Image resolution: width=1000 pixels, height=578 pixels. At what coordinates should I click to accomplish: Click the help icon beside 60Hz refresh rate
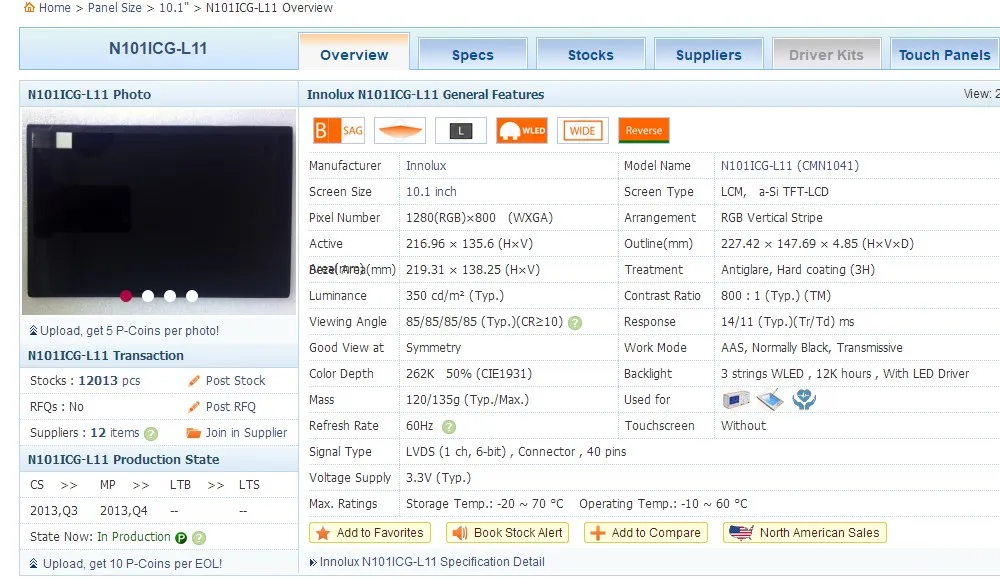coord(449,427)
